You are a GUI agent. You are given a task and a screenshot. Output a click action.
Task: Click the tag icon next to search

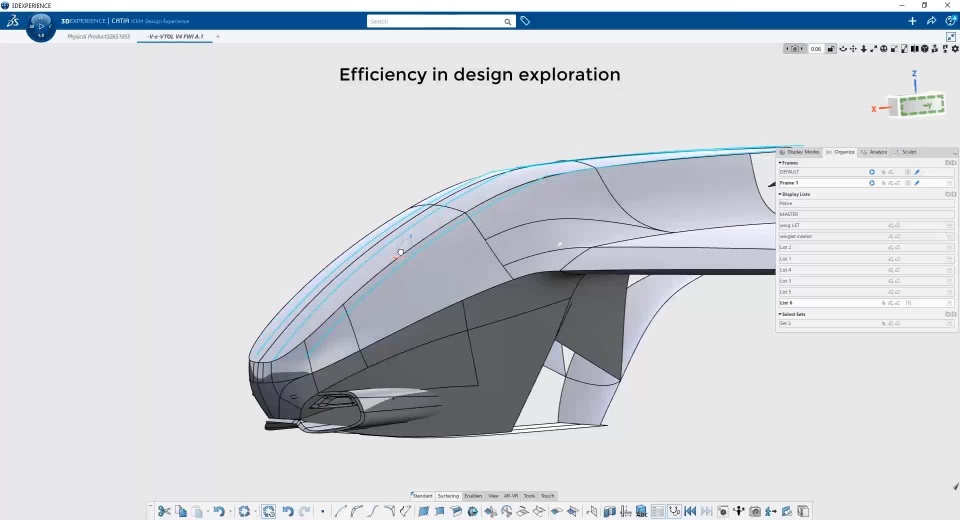pyautogui.click(x=525, y=21)
